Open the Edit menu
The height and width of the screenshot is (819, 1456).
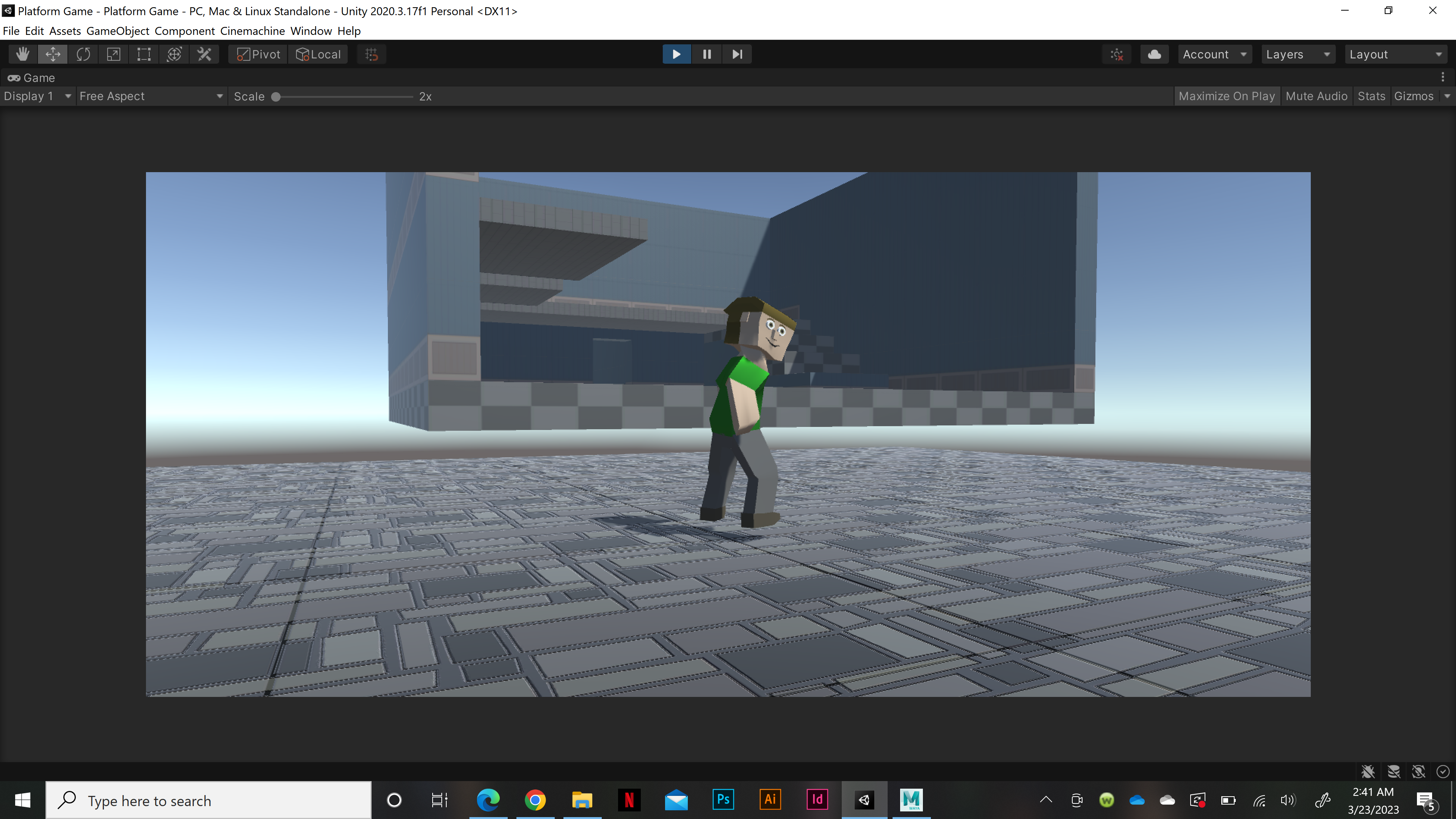coord(34,31)
